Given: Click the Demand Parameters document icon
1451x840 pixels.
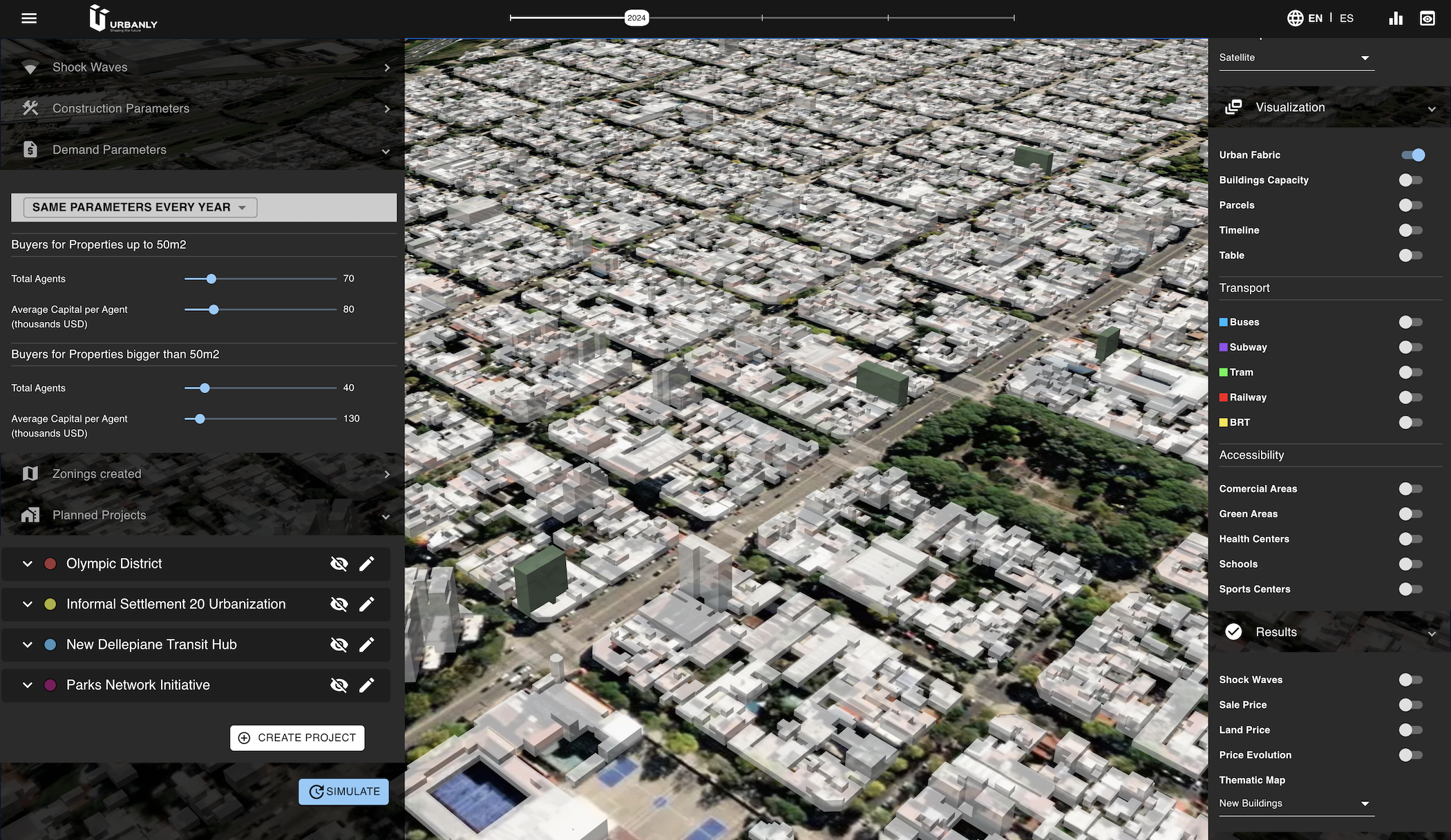Looking at the screenshot, I should coord(30,149).
